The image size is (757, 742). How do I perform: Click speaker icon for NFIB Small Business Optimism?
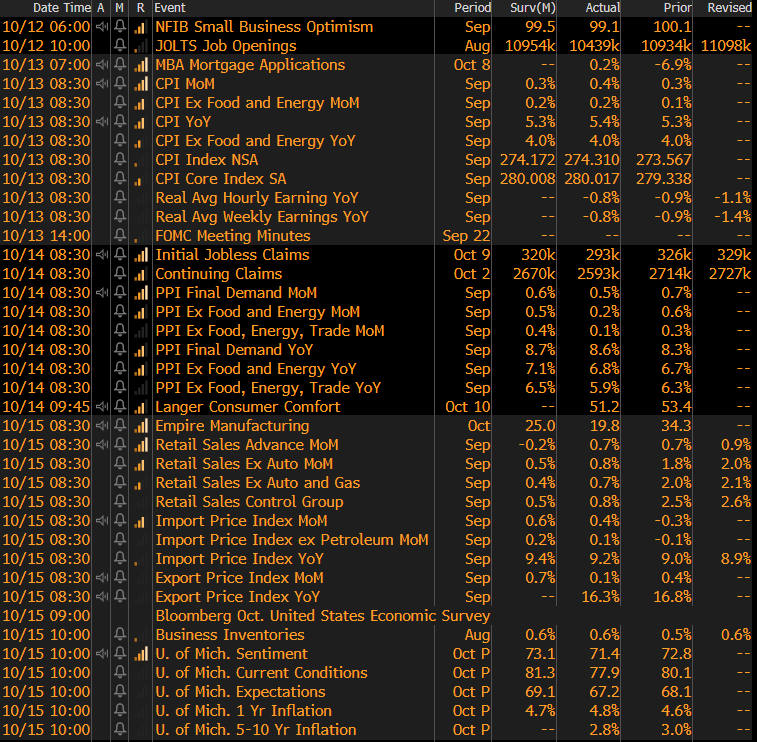101,27
